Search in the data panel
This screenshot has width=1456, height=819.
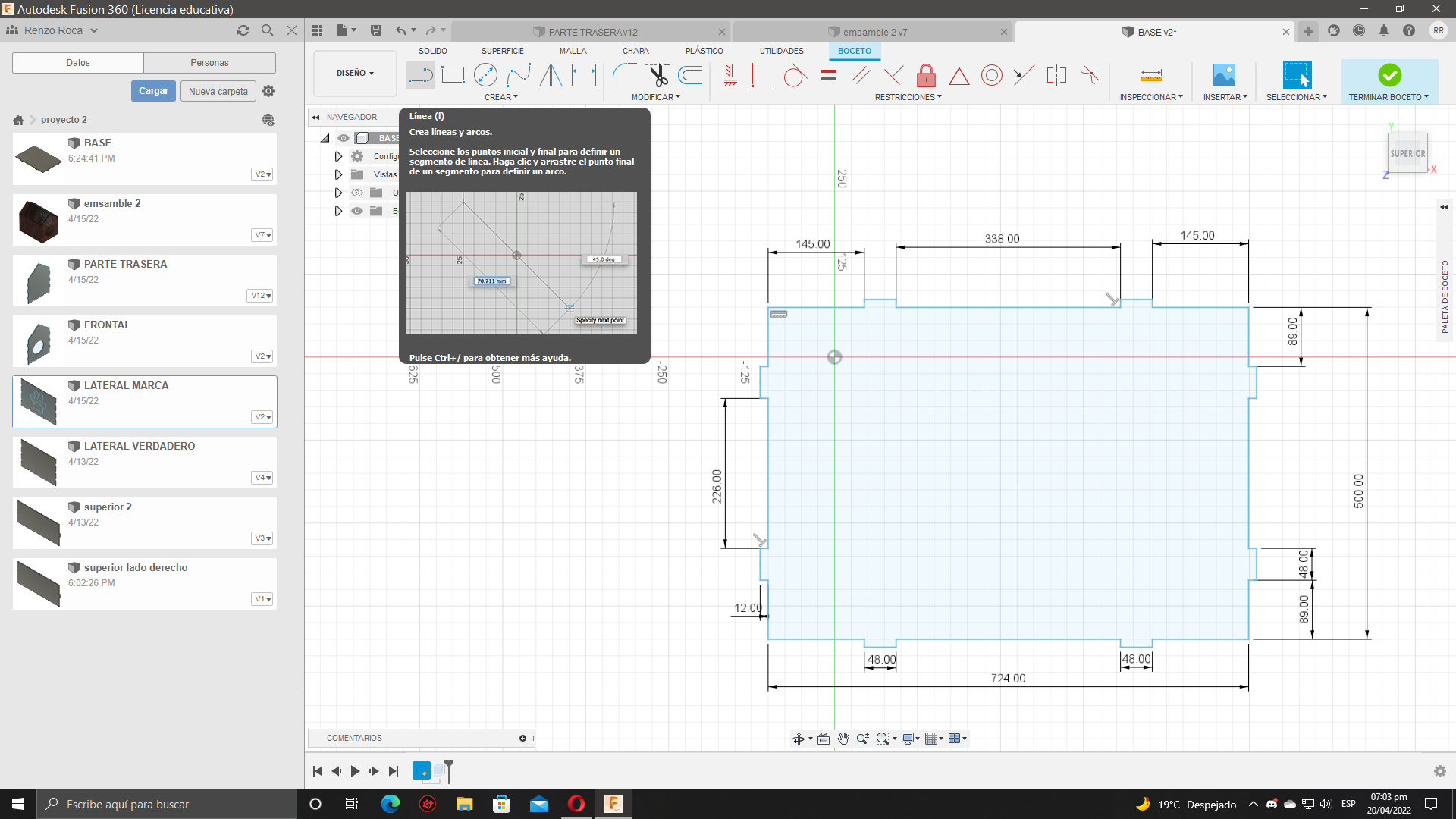point(267,30)
